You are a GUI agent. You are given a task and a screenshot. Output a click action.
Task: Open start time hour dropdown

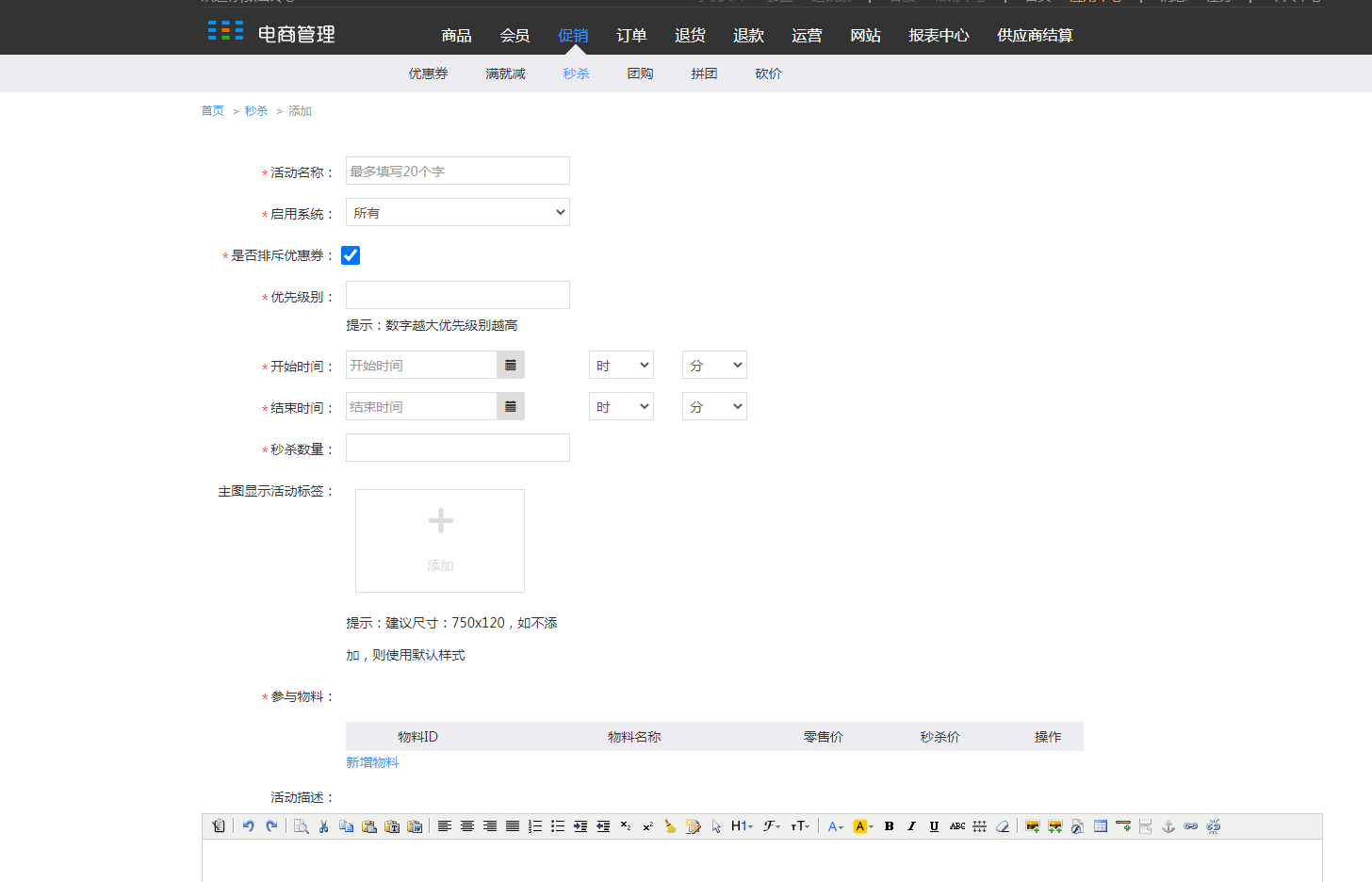(621, 365)
